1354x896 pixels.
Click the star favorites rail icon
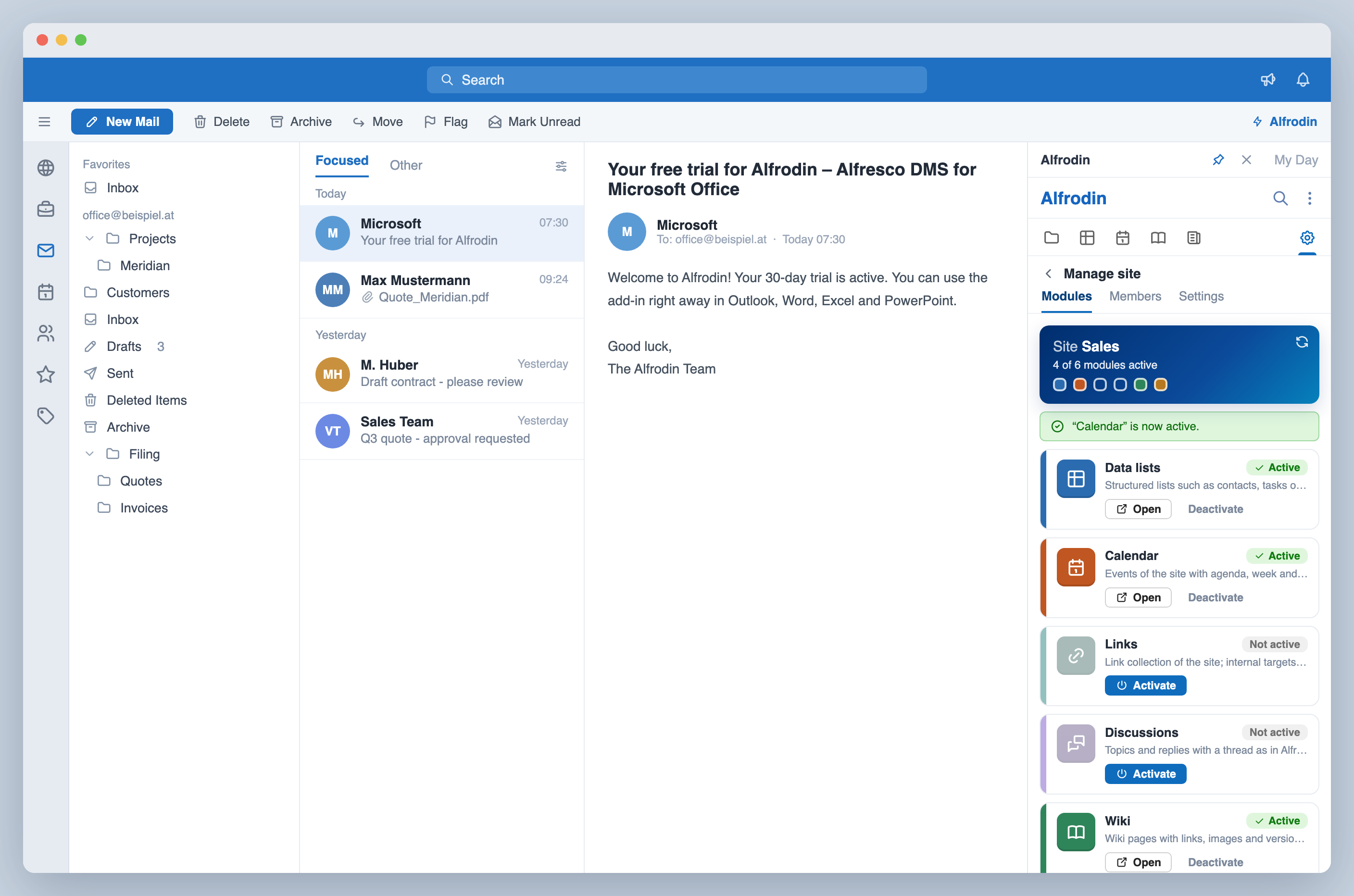(46, 374)
